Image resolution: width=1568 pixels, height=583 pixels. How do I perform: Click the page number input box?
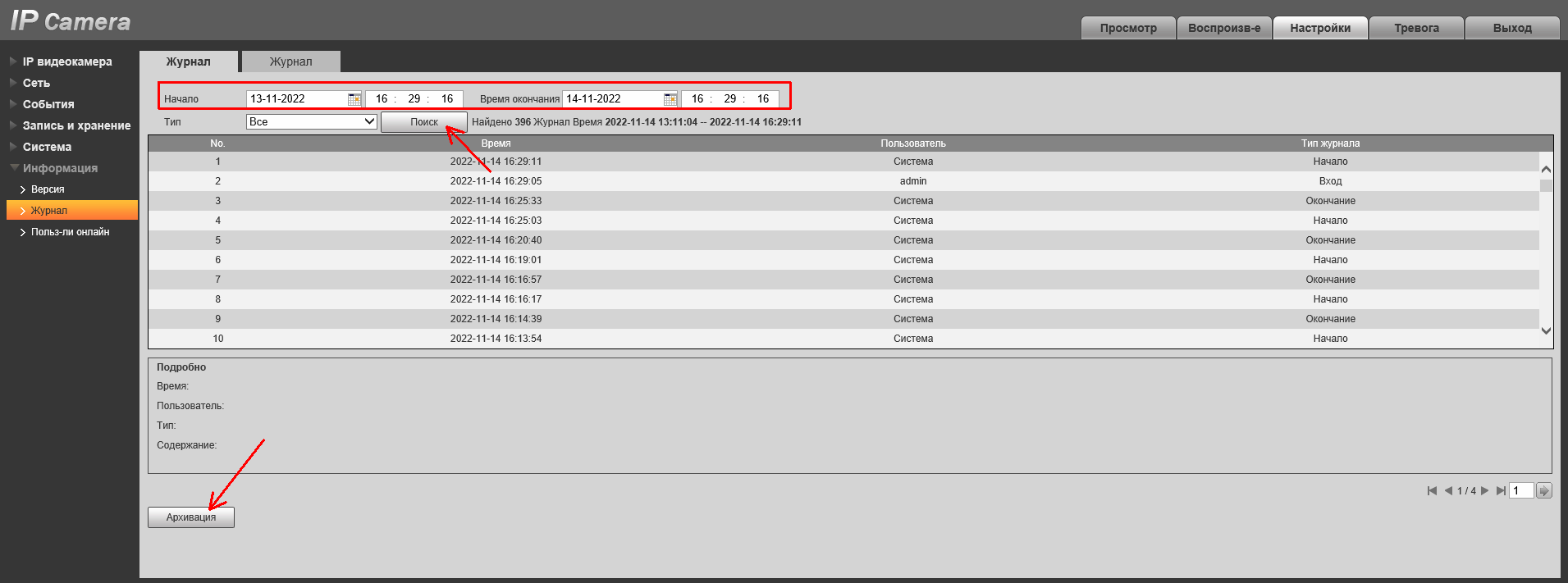point(1522,491)
